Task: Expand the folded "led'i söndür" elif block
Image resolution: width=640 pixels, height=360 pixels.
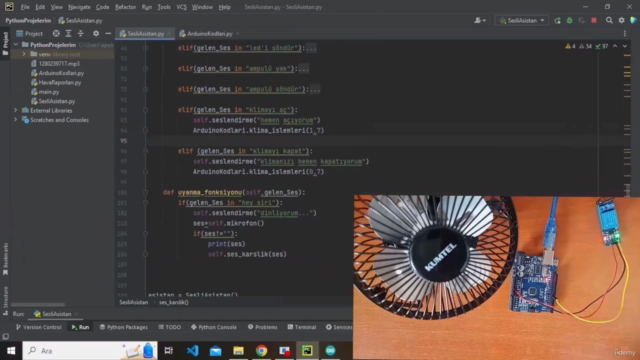Action: (311, 48)
